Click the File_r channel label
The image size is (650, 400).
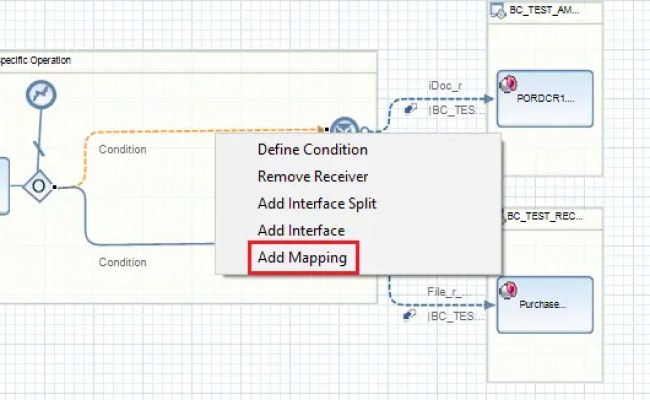tap(449, 292)
